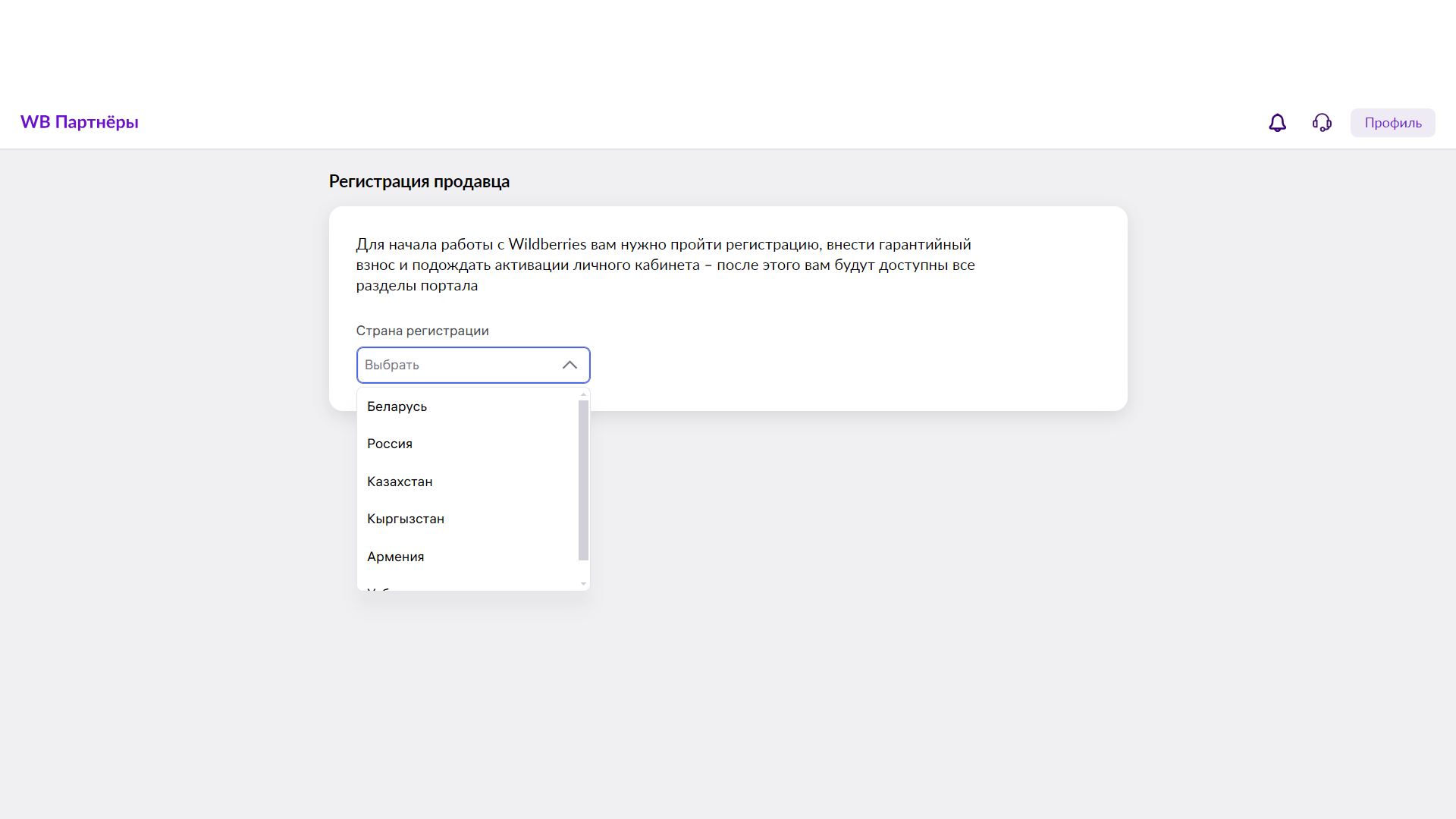Open the notifications bell icon

(x=1277, y=123)
